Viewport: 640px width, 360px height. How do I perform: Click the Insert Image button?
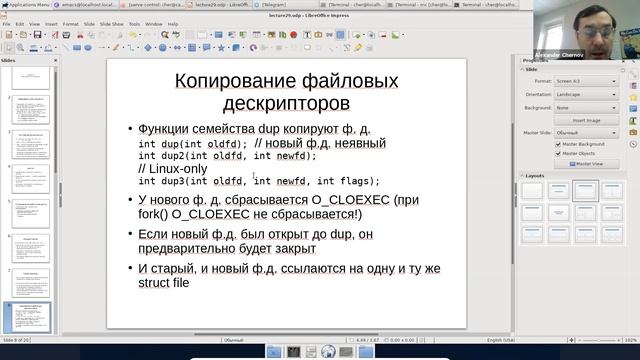[586, 120]
